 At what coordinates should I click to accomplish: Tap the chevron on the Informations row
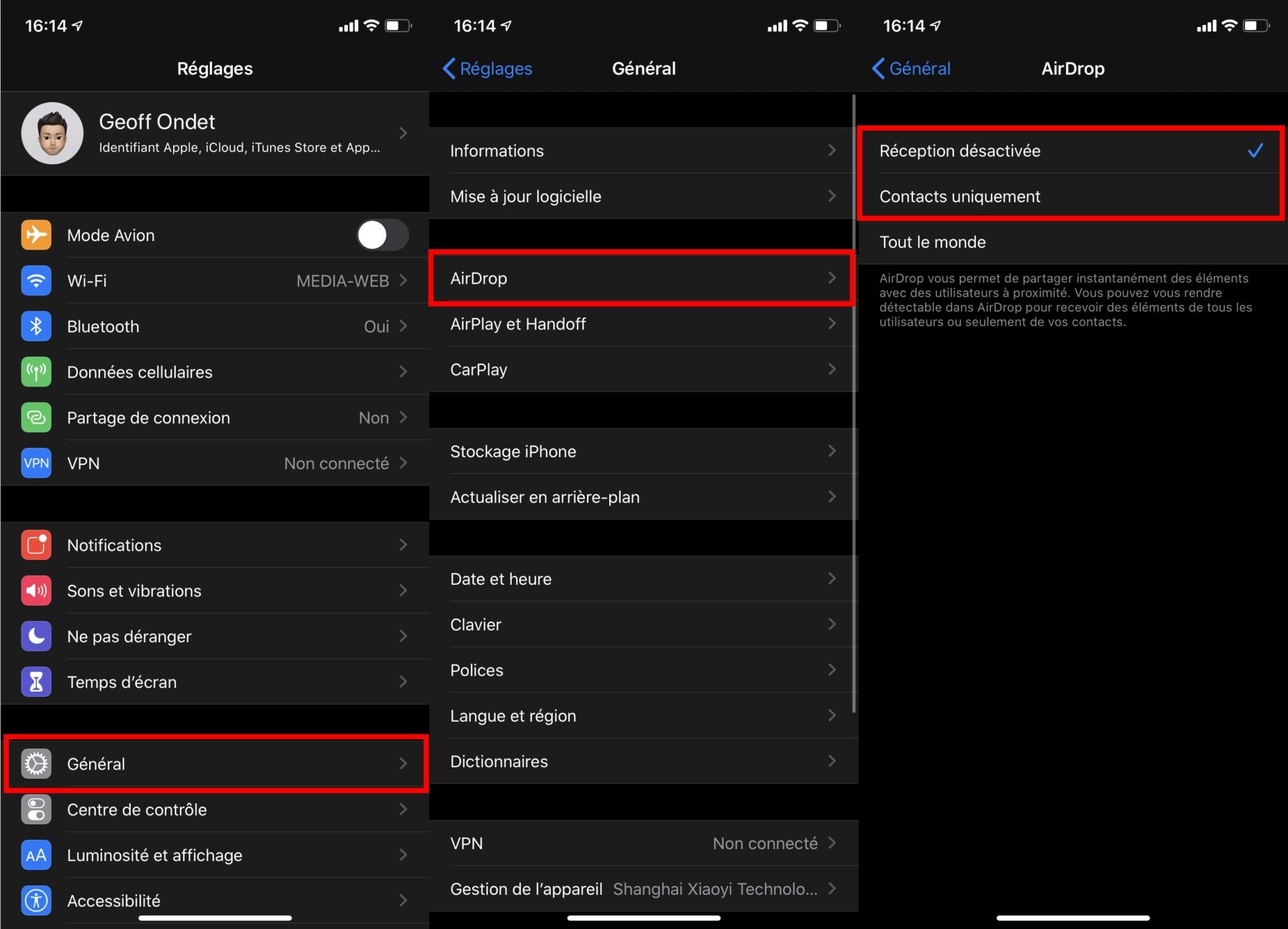point(832,150)
